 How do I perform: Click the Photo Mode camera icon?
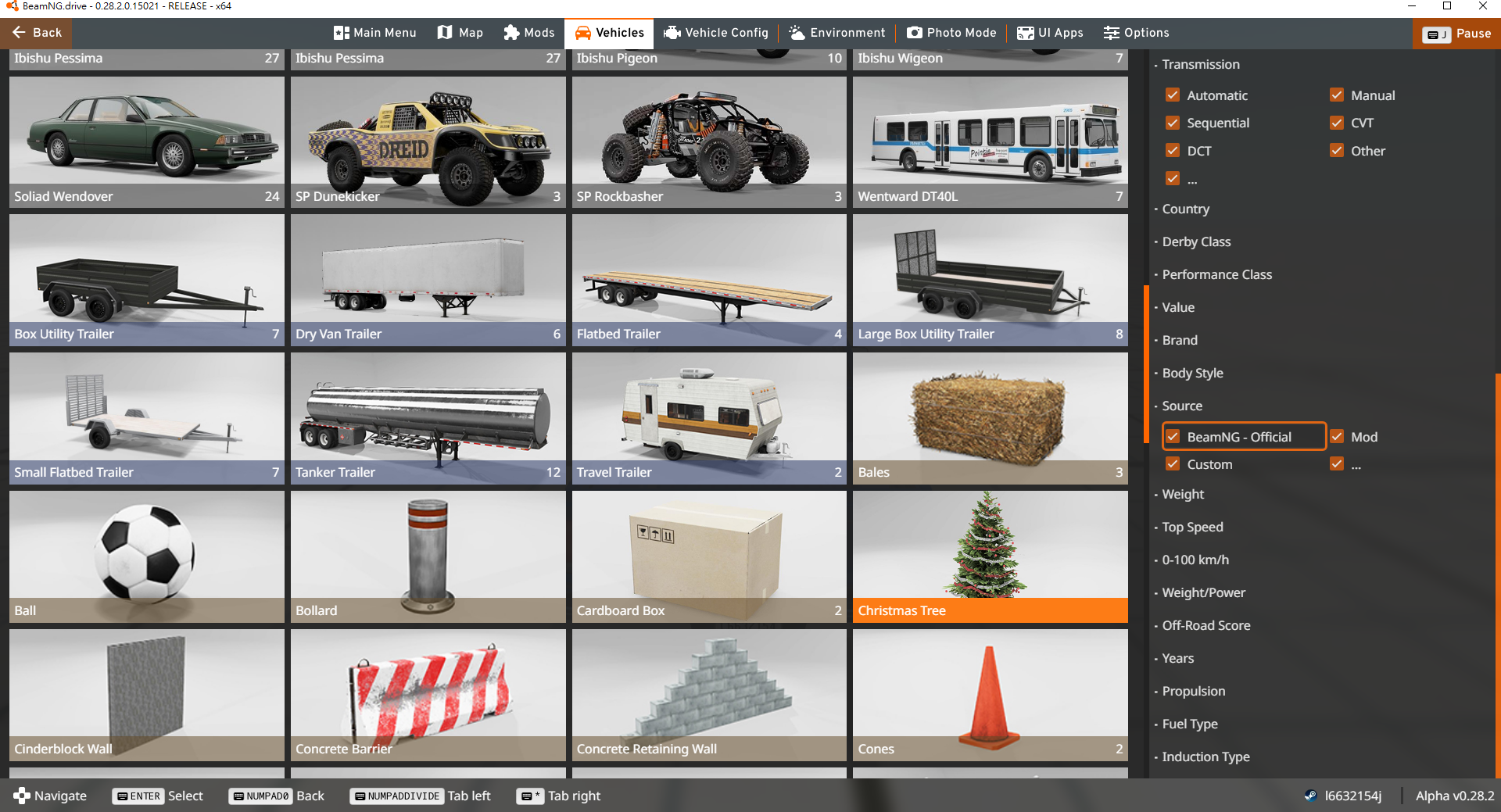pos(914,33)
